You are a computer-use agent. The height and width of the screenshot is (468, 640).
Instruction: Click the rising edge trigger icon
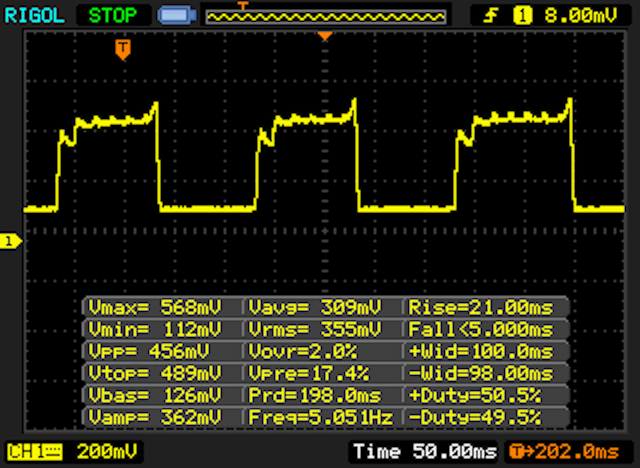tap(491, 16)
